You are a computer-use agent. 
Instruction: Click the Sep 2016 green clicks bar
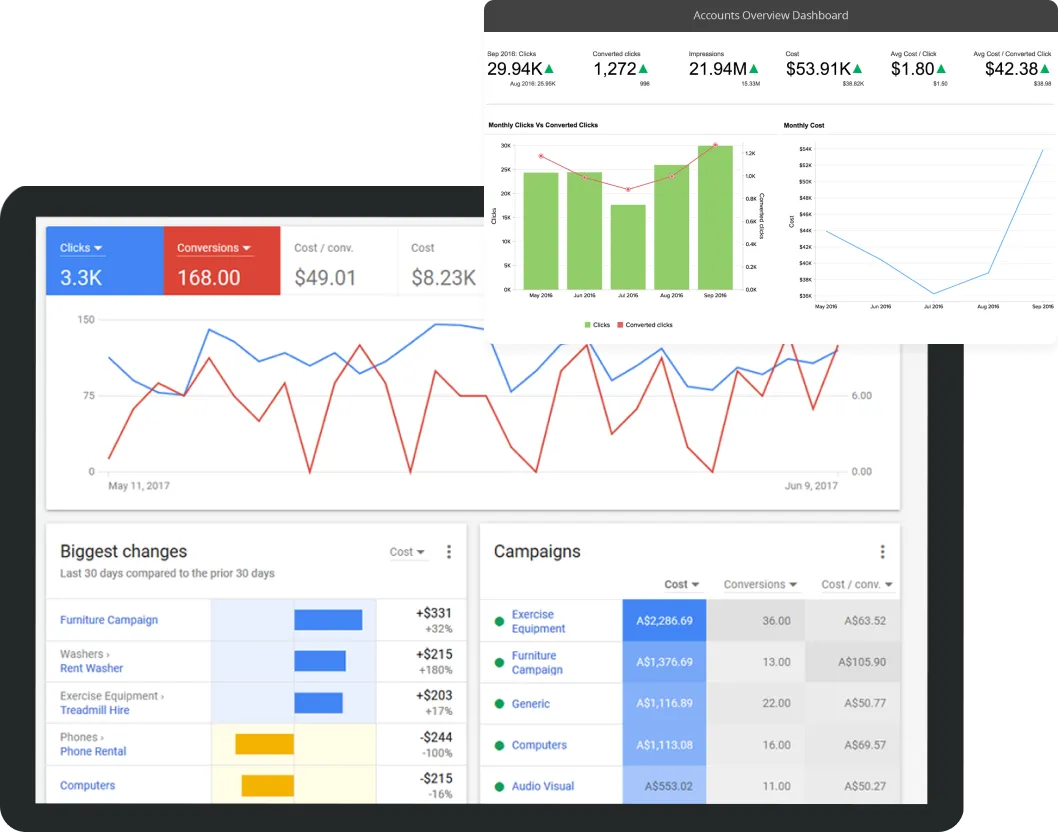[x=715, y=218]
